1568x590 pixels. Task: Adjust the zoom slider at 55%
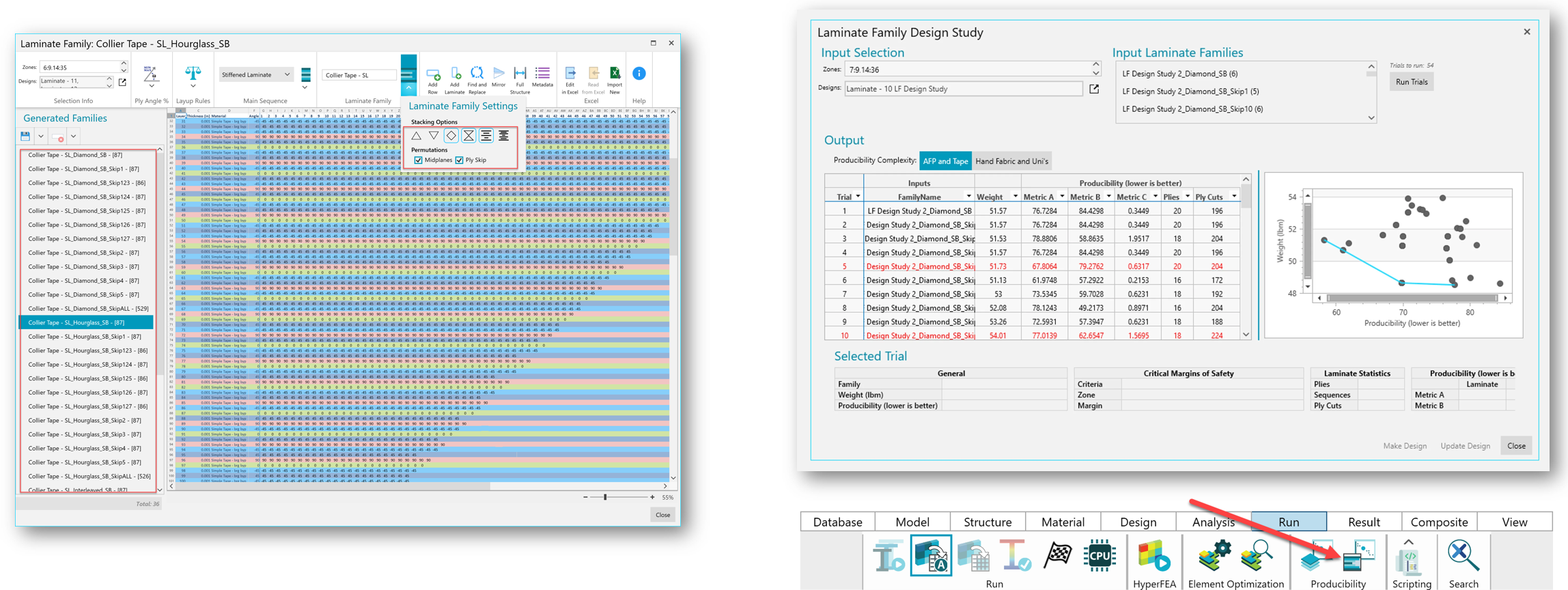[x=605, y=497]
